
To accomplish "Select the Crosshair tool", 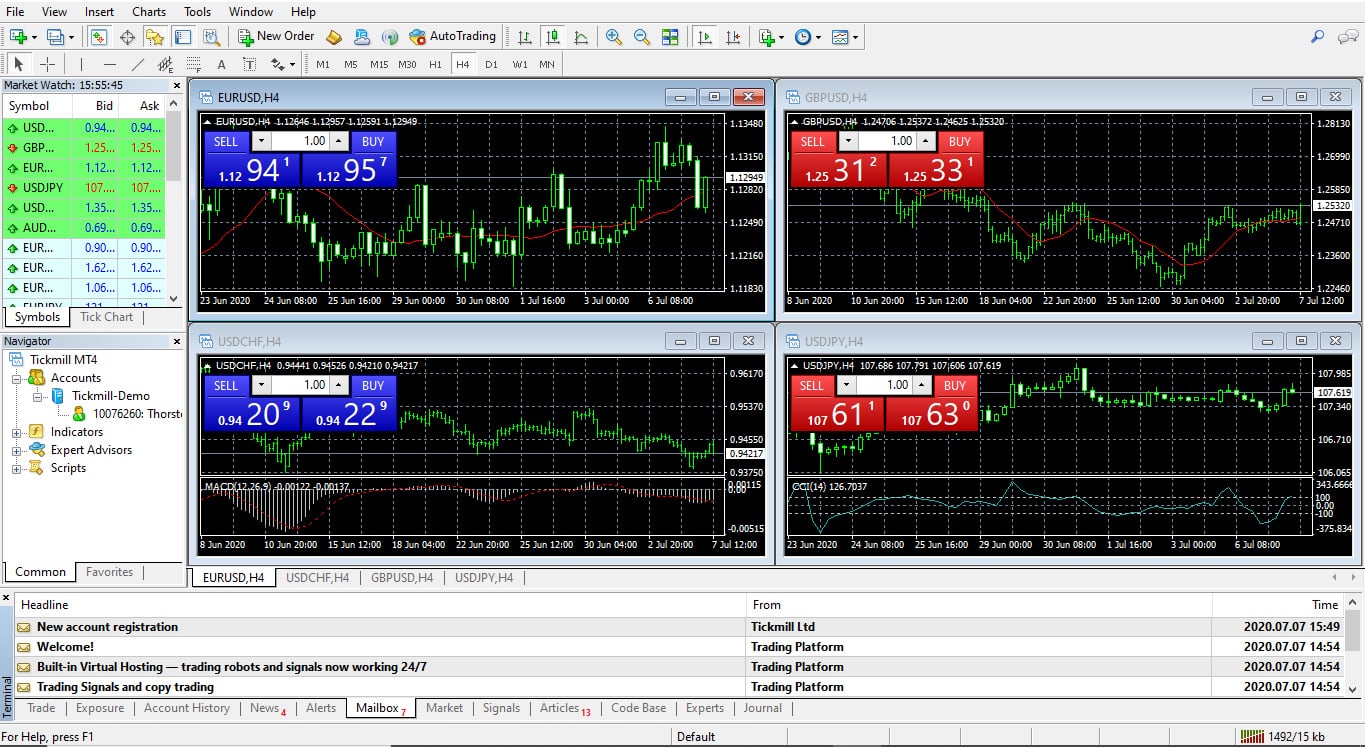I will click(x=47, y=63).
